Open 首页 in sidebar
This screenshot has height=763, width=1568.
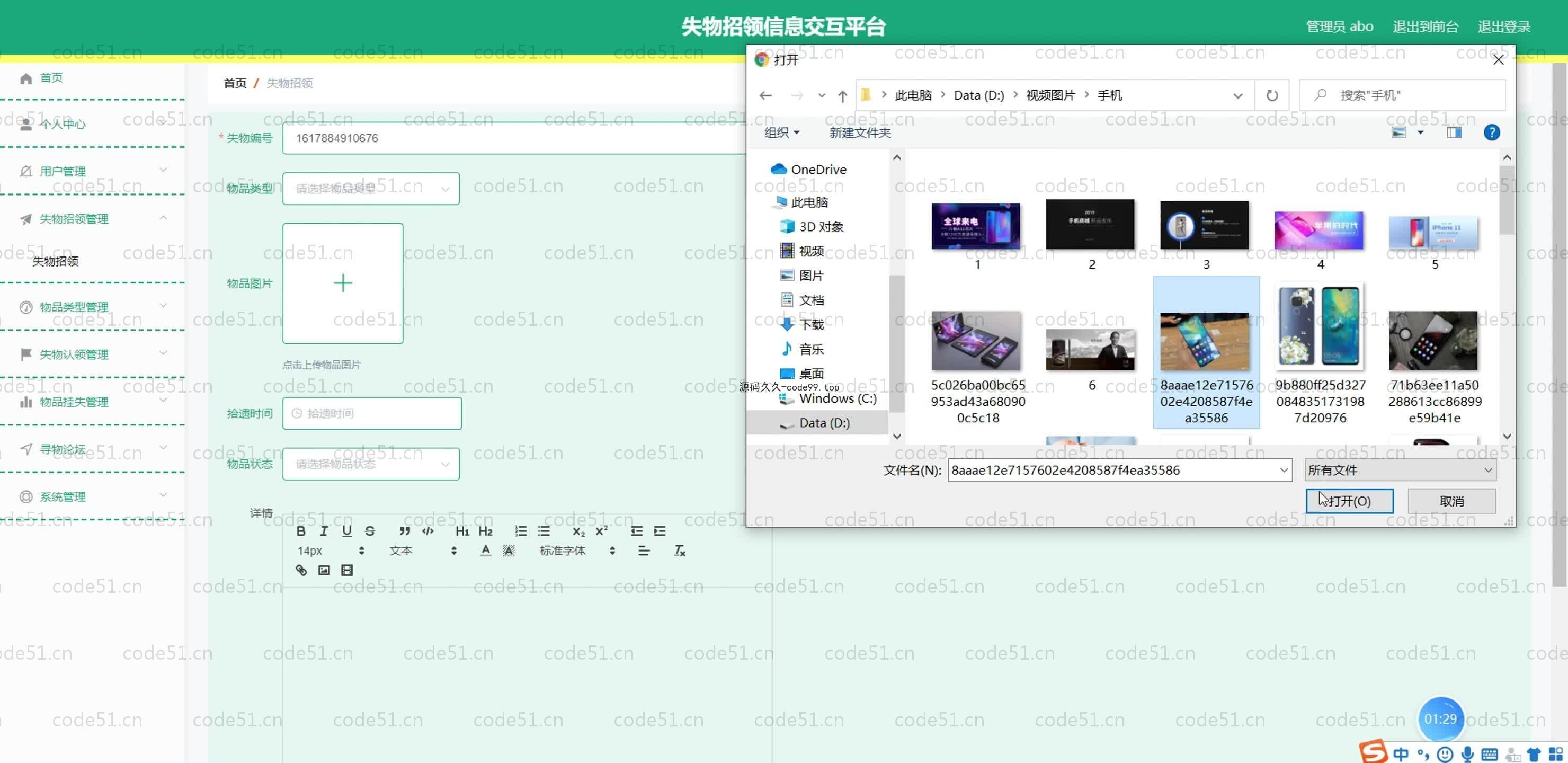(x=51, y=77)
